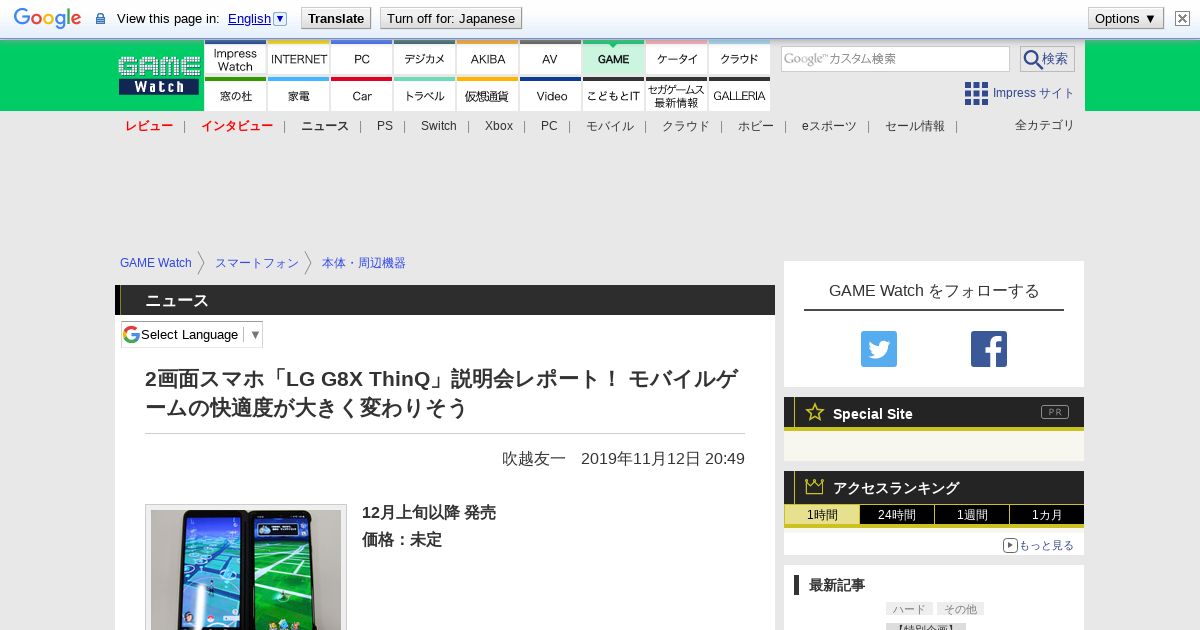Click the PR badge icon

pos(1055,412)
